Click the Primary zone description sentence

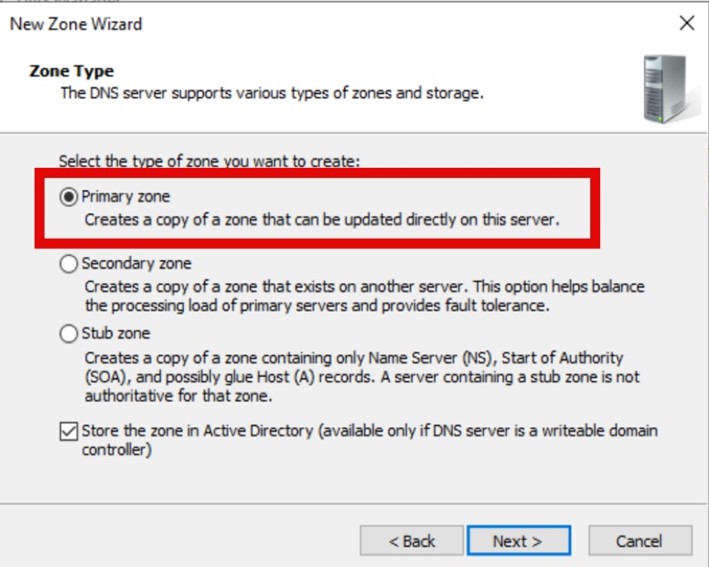(322, 219)
